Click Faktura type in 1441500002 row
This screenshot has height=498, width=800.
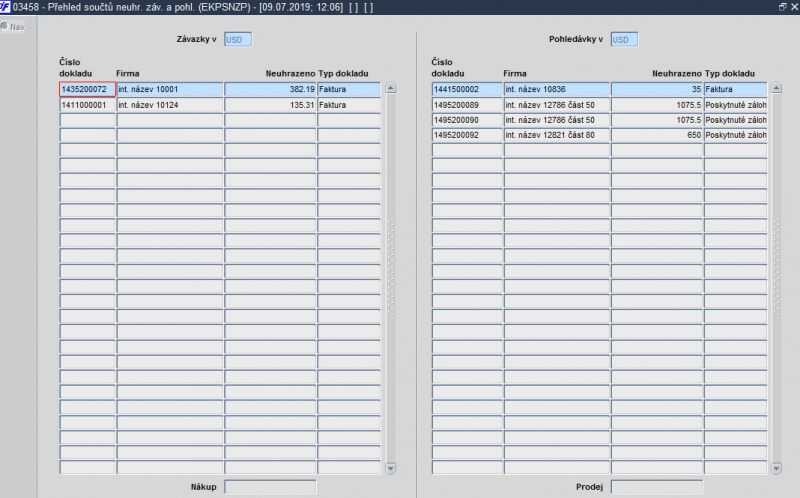point(735,89)
